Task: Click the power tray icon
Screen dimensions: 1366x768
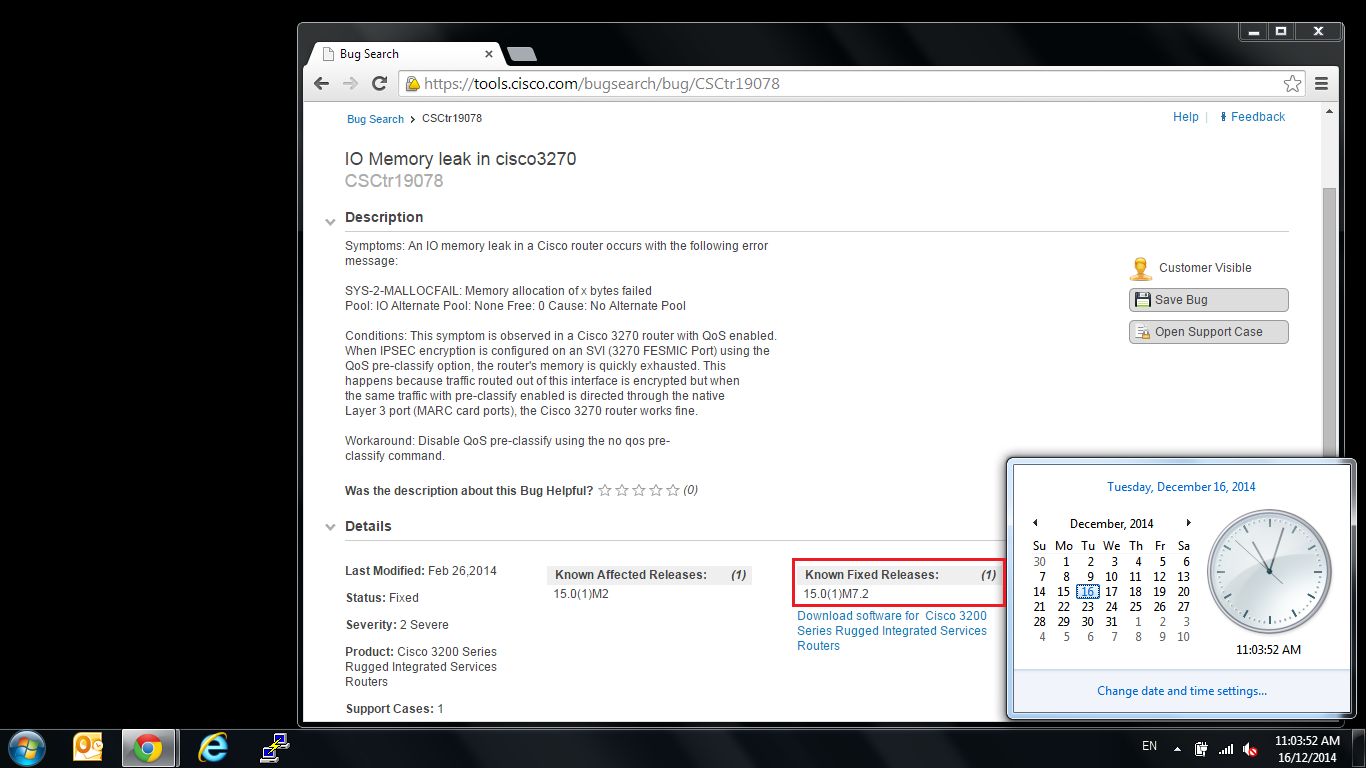Action: [1202, 748]
